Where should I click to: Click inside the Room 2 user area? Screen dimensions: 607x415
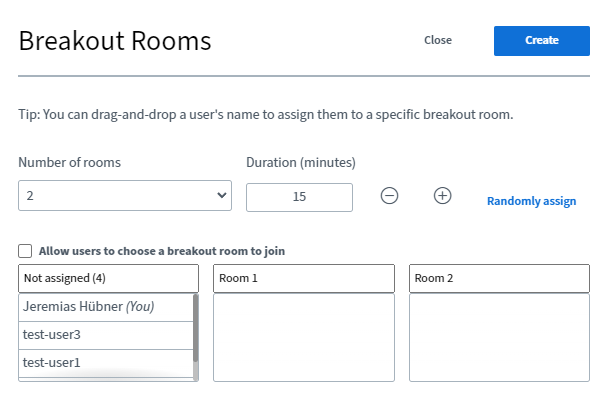tap(499, 337)
